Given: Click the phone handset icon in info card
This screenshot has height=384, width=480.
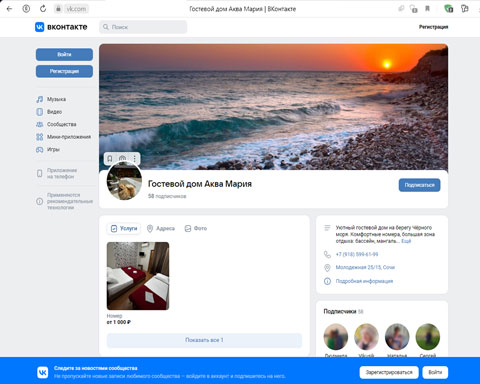Looking at the screenshot, I should [327, 254].
